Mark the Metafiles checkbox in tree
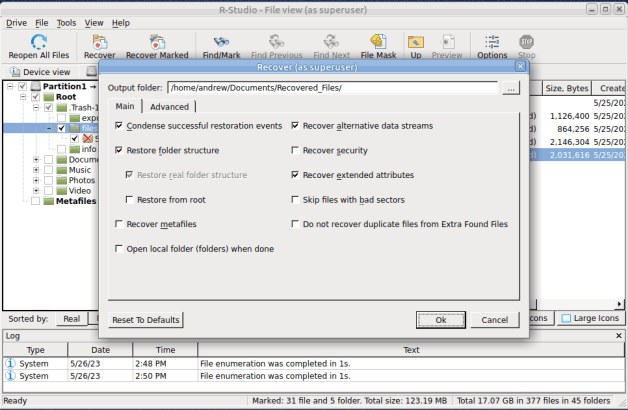 pos(36,201)
